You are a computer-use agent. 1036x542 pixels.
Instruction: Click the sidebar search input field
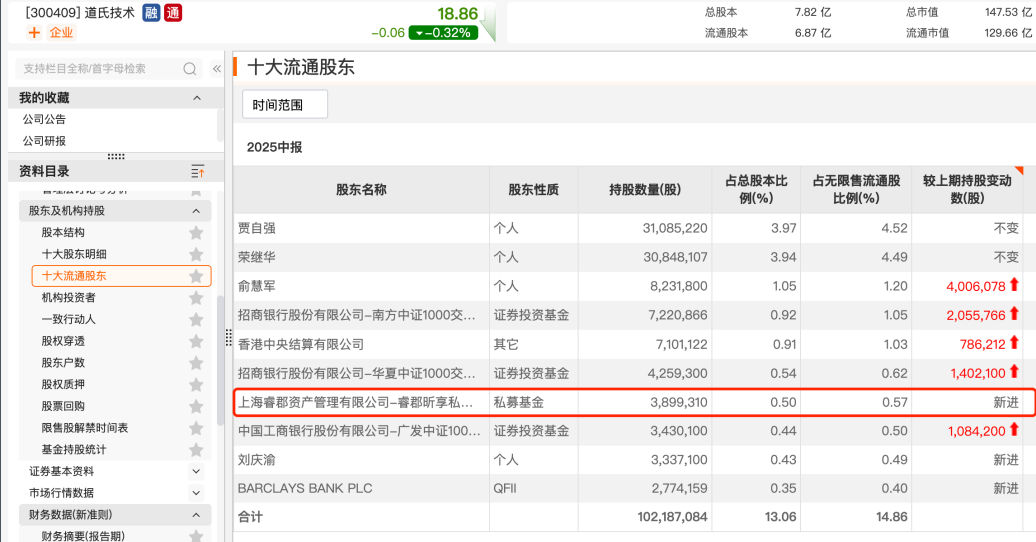coord(100,69)
